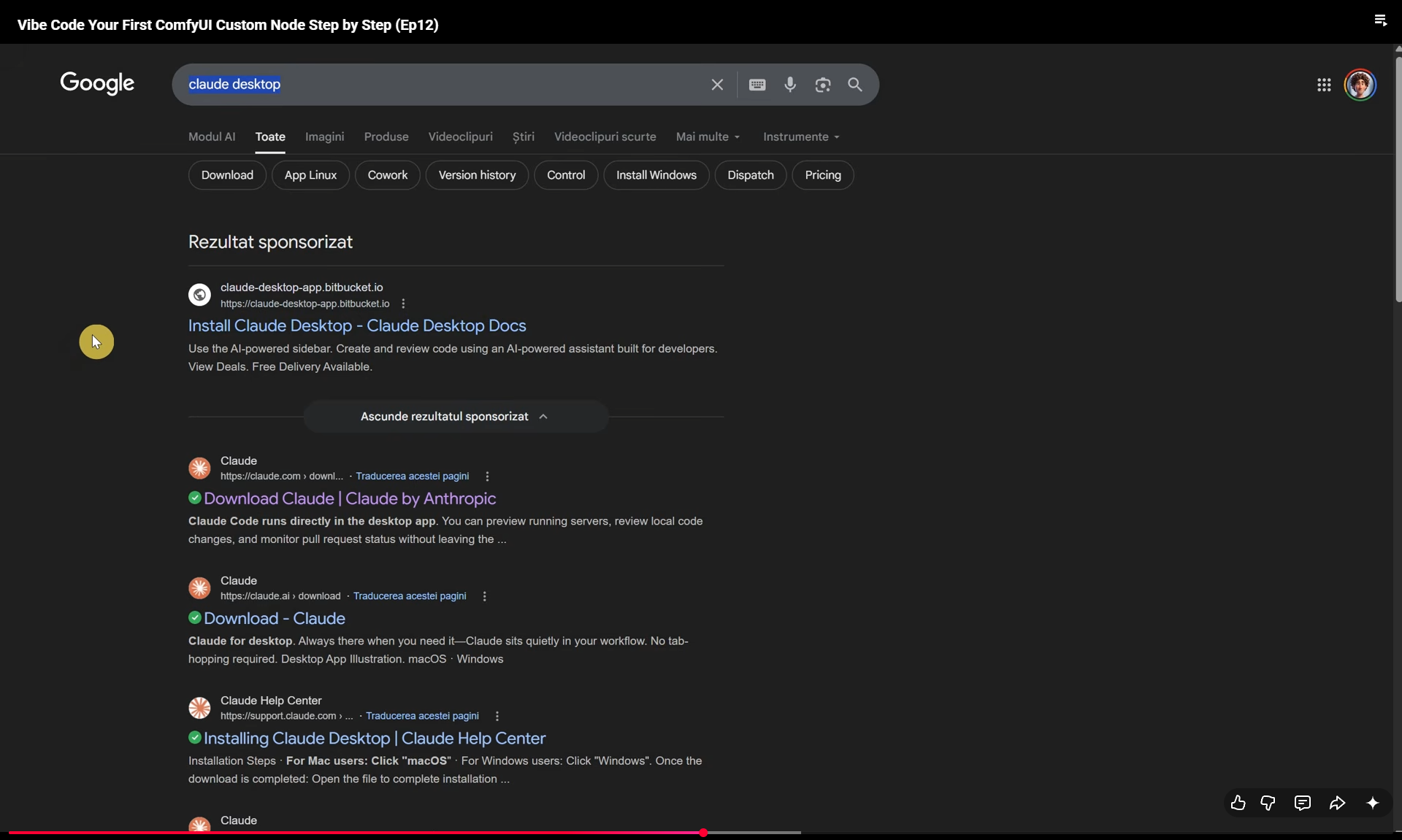The height and width of the screenshot is (840, 1402).
Task: Expand the Instrumente dropdown
Action: [x=801, y=136]
